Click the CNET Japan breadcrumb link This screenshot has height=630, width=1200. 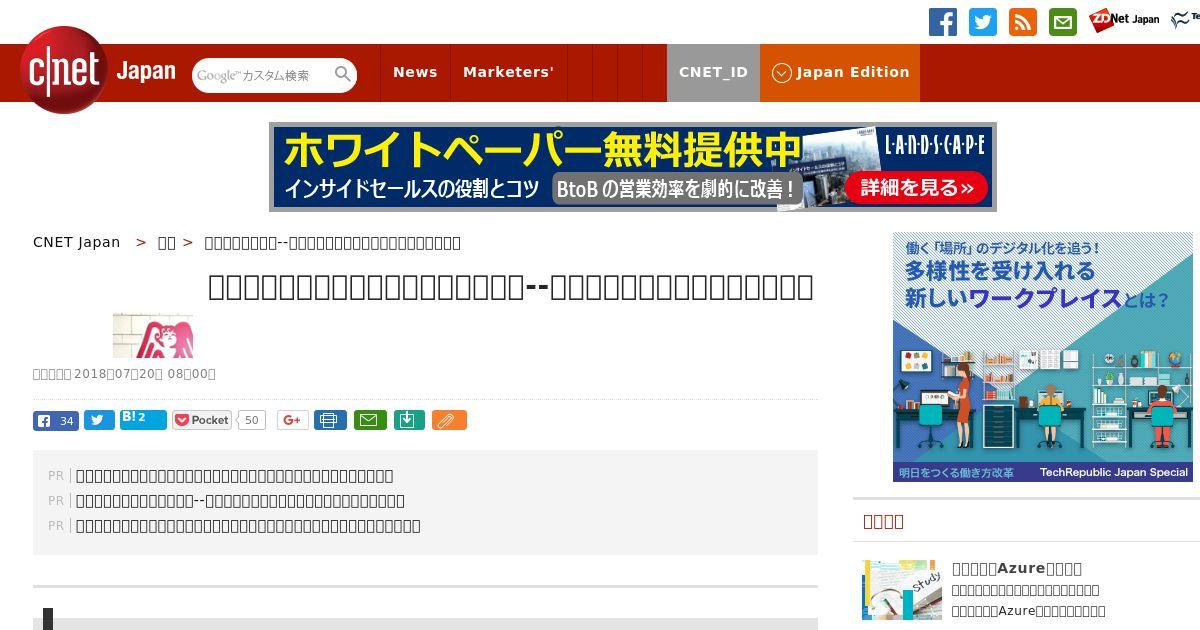(76, 242)
